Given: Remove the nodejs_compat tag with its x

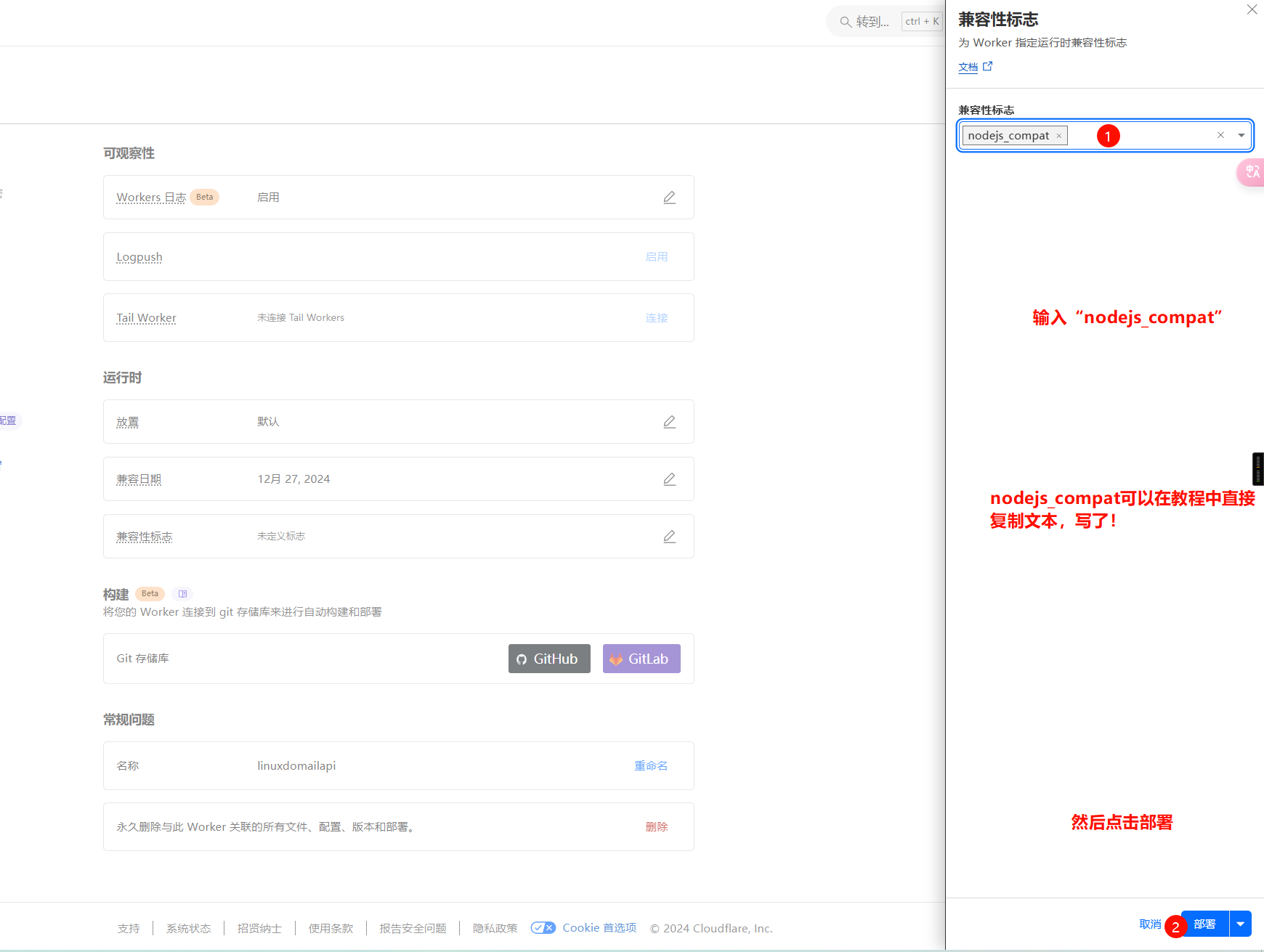Looking at the screenshot, I should coord(1059,136).
